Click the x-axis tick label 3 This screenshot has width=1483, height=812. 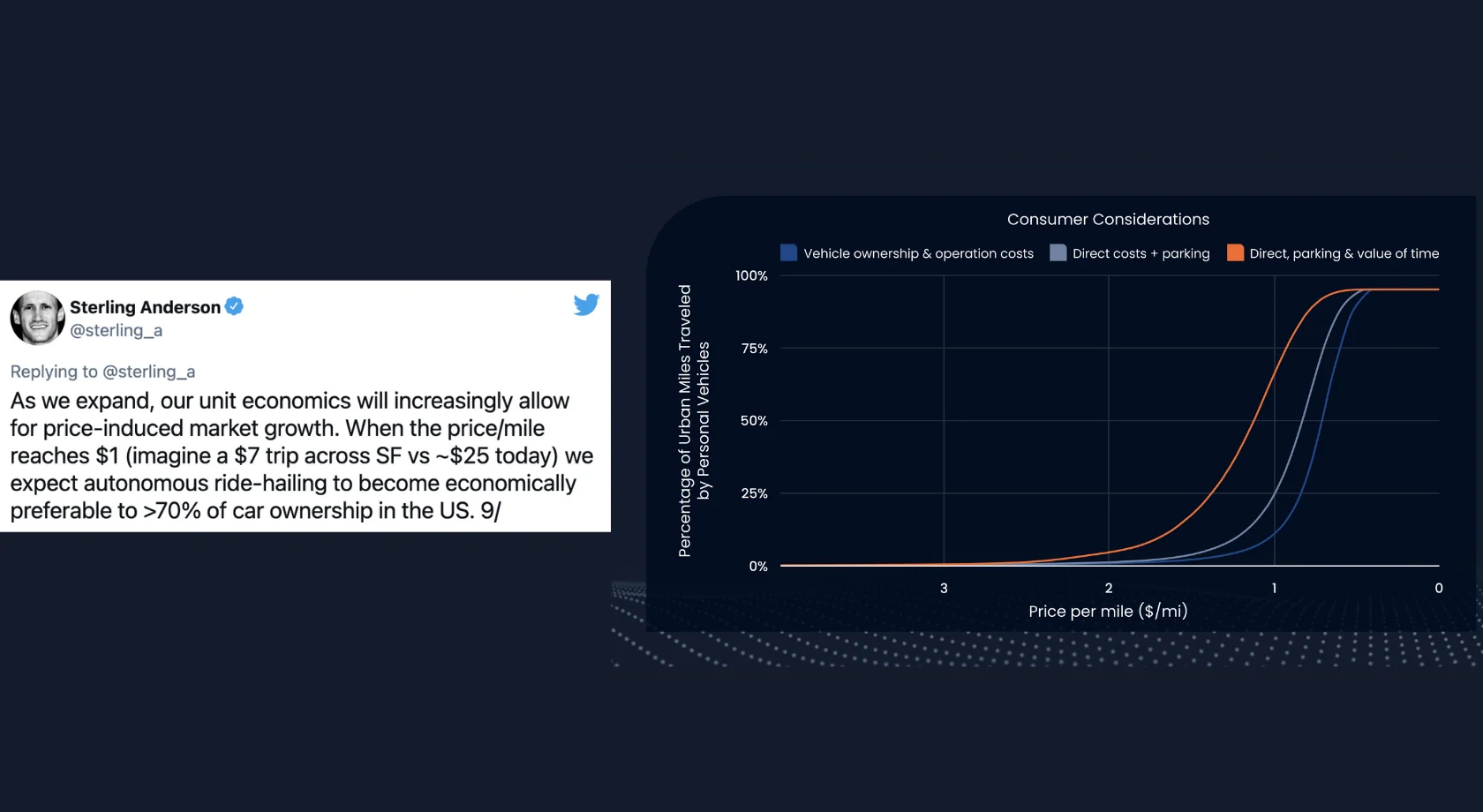[944, 588]
